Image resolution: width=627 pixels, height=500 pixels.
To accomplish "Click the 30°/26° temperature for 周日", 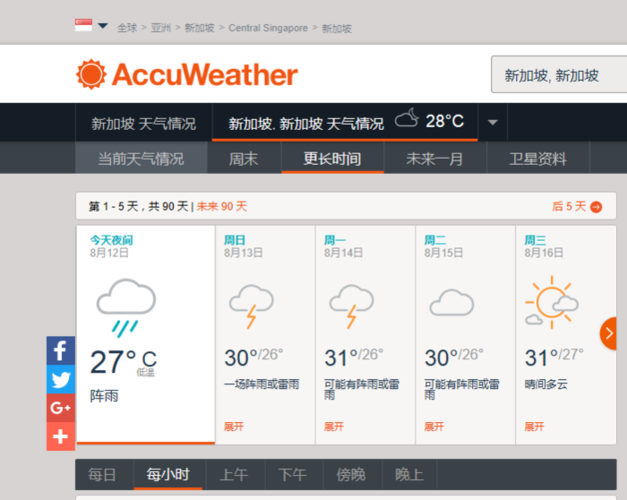I will click(x=254, y=357).
